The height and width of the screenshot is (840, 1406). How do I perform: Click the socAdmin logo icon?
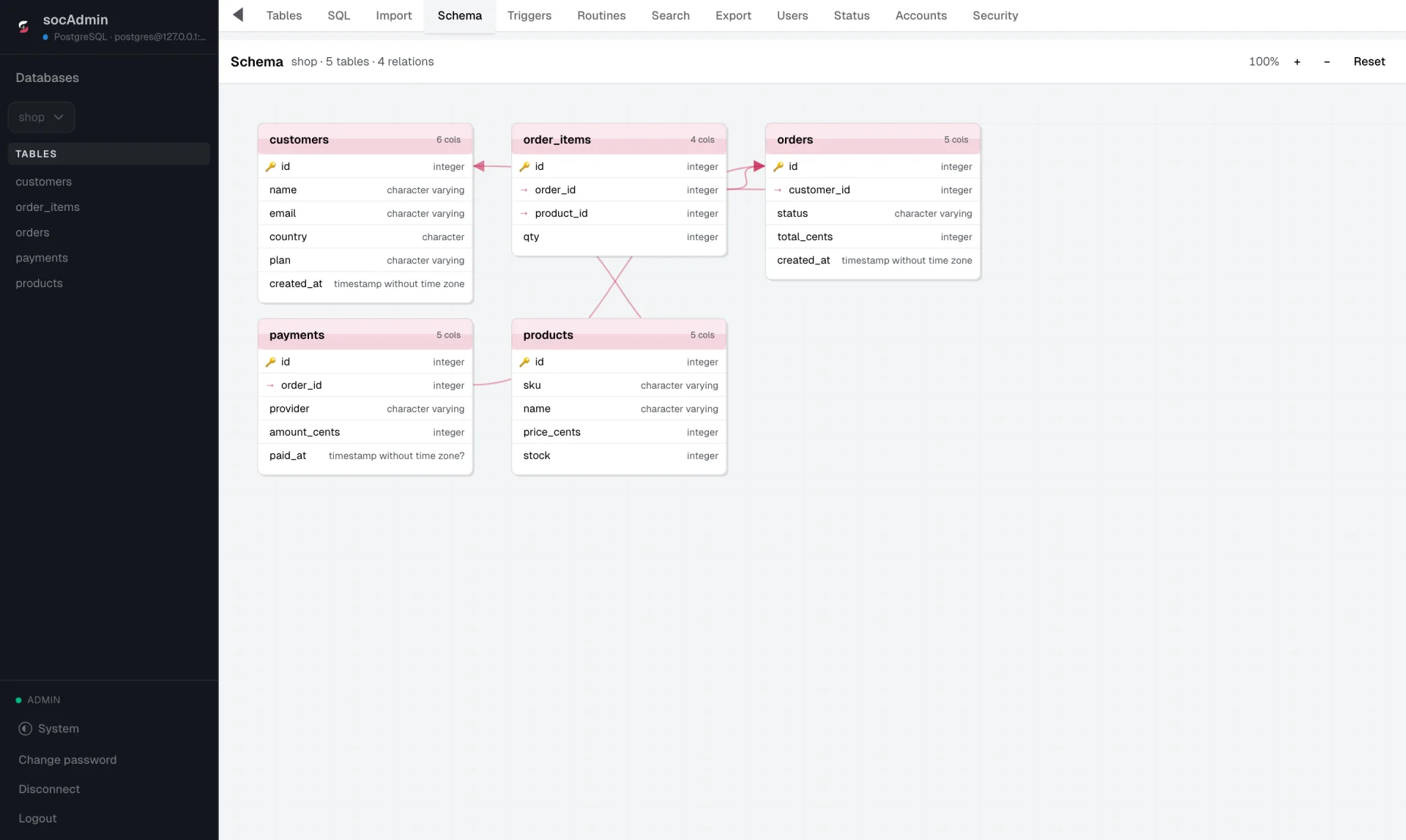23,27
